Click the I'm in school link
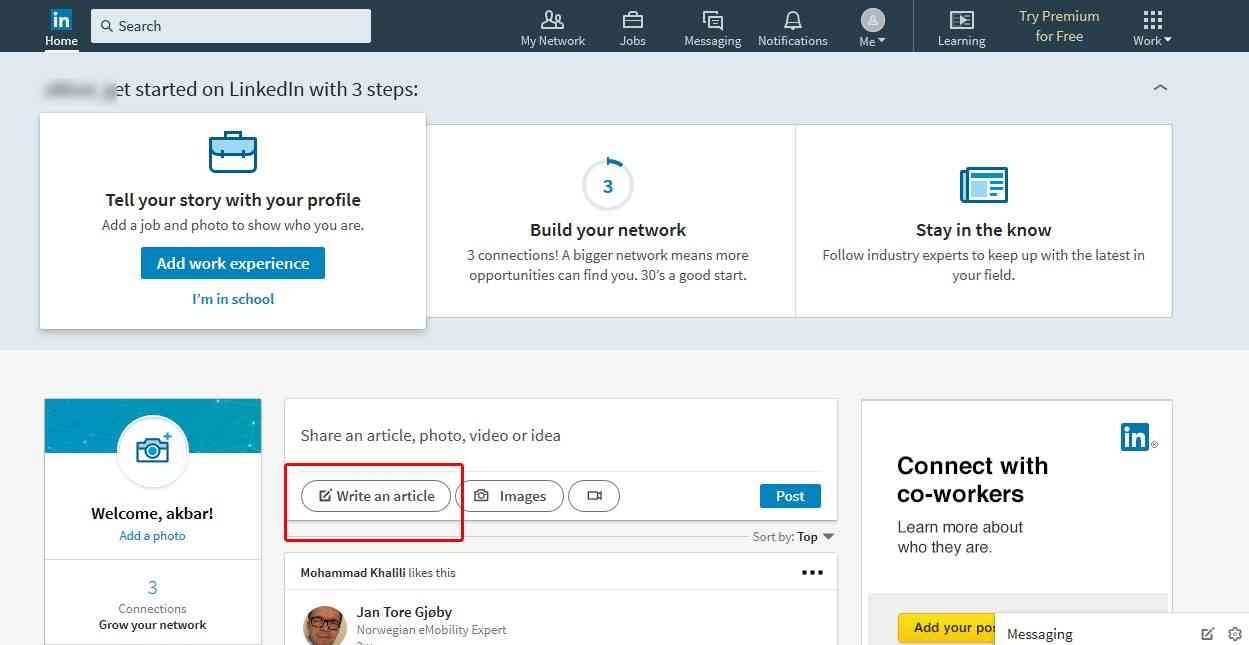Image resolution: width=1249 pixels, height=645 pixels. click(233, 299)
